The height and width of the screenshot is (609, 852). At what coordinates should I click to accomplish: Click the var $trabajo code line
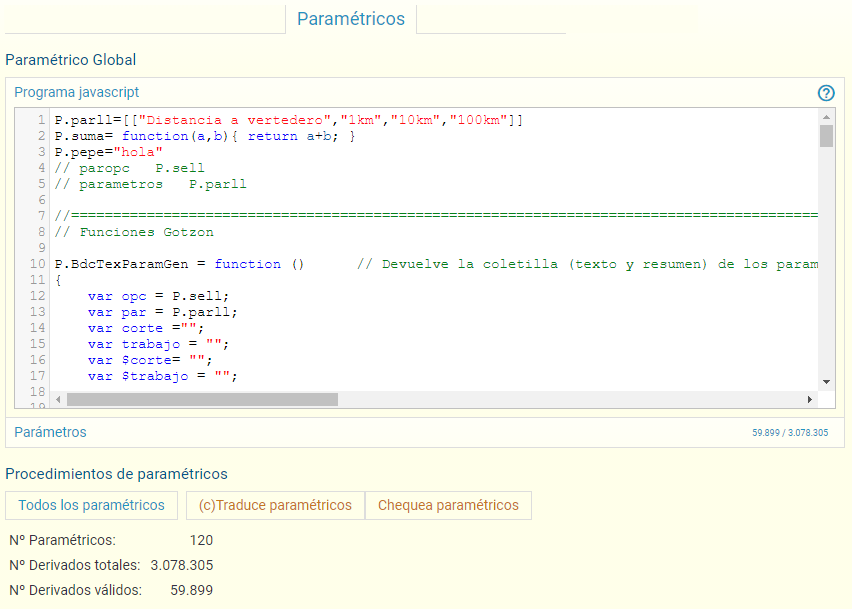(x=161, y=376)
